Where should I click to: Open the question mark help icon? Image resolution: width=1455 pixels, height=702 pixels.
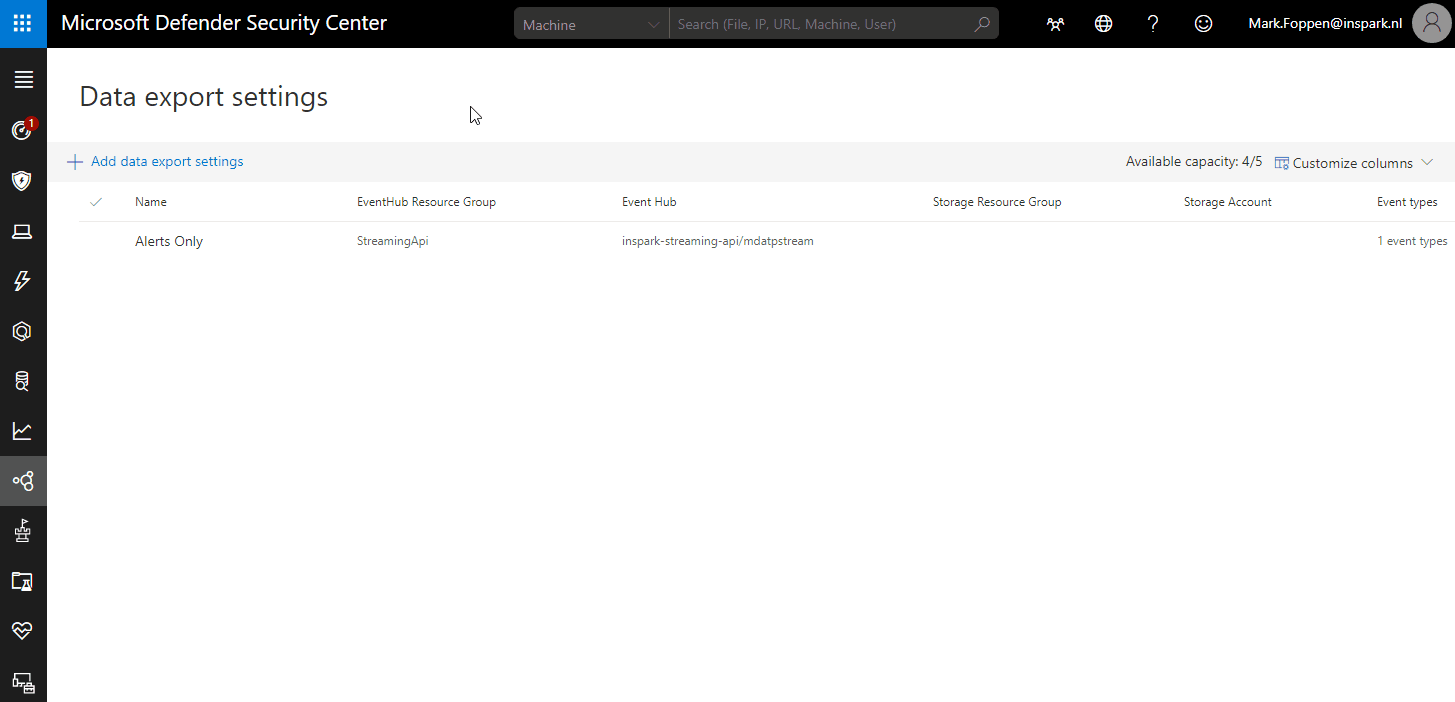1153,24
